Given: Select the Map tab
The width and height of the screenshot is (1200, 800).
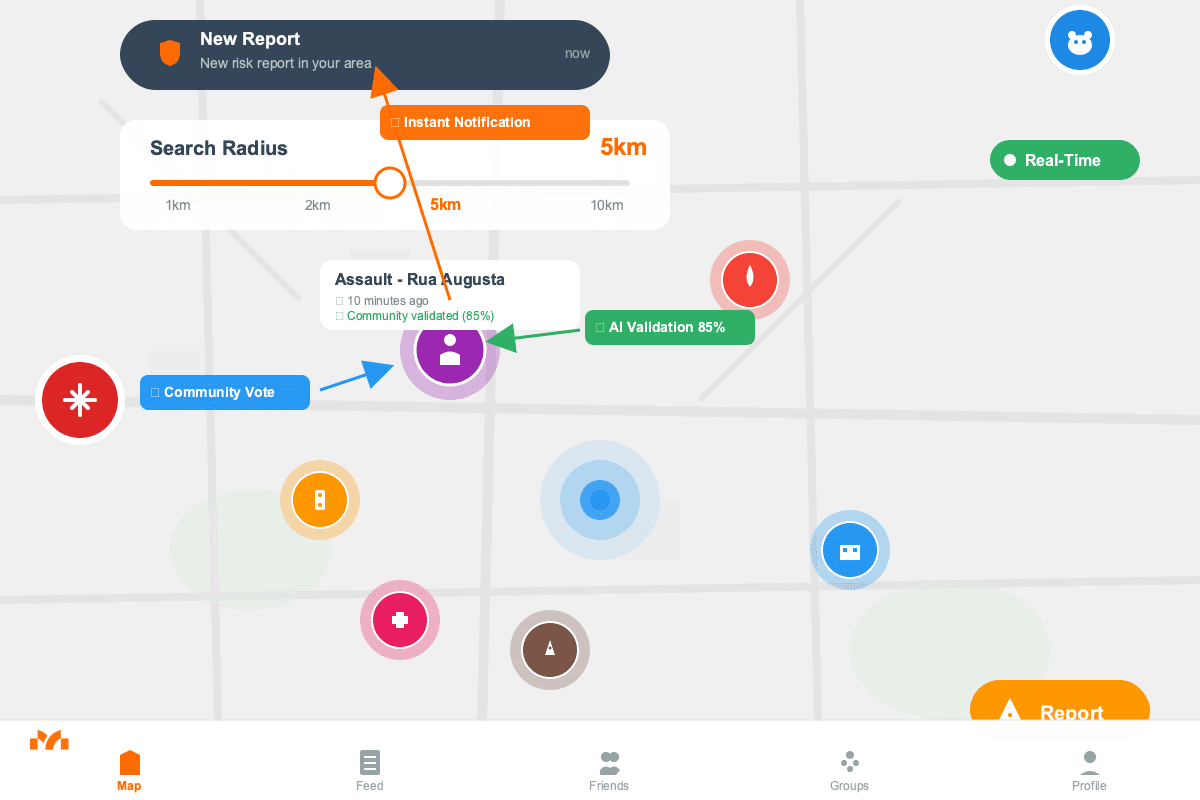Looking at the screenshot, I should (x=129, y=770).
